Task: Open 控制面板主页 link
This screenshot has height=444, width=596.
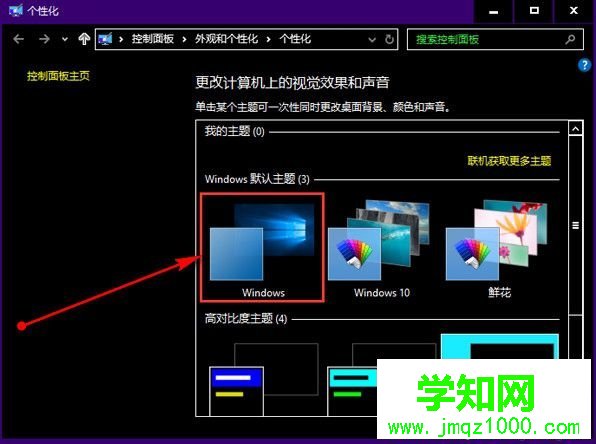Action: tap(58, 76)
